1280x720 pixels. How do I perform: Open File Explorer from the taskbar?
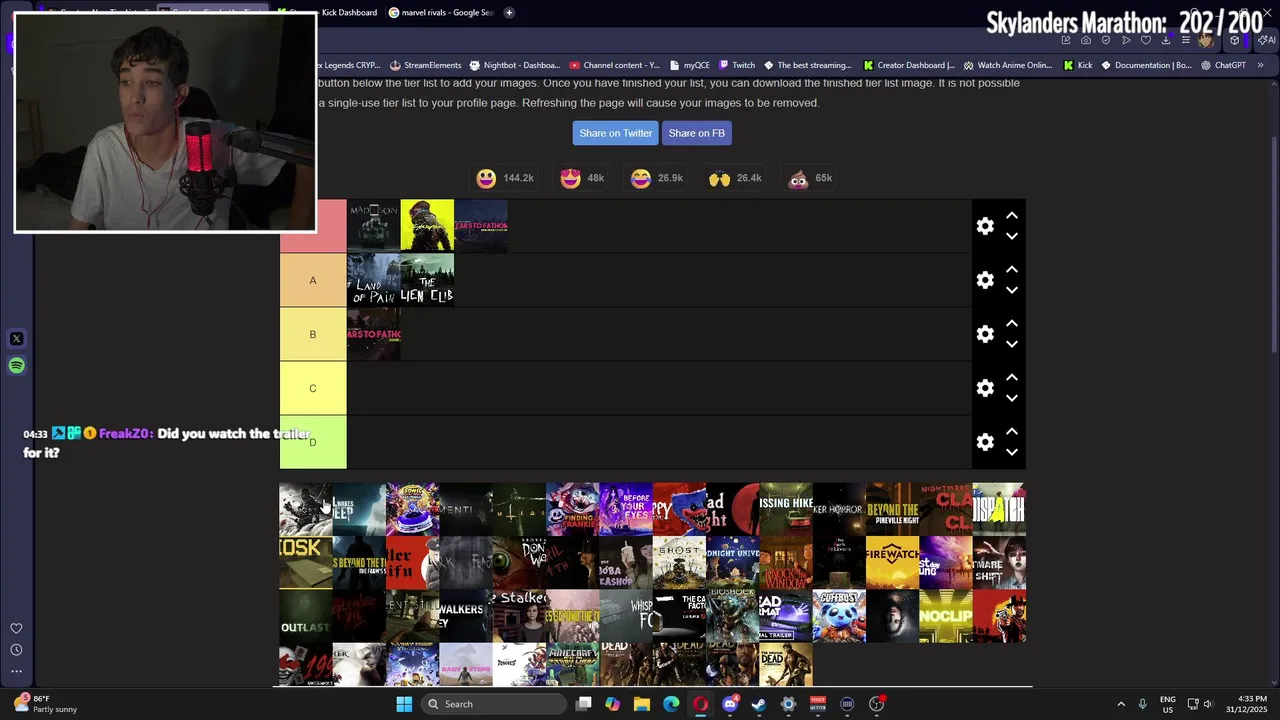642,704
